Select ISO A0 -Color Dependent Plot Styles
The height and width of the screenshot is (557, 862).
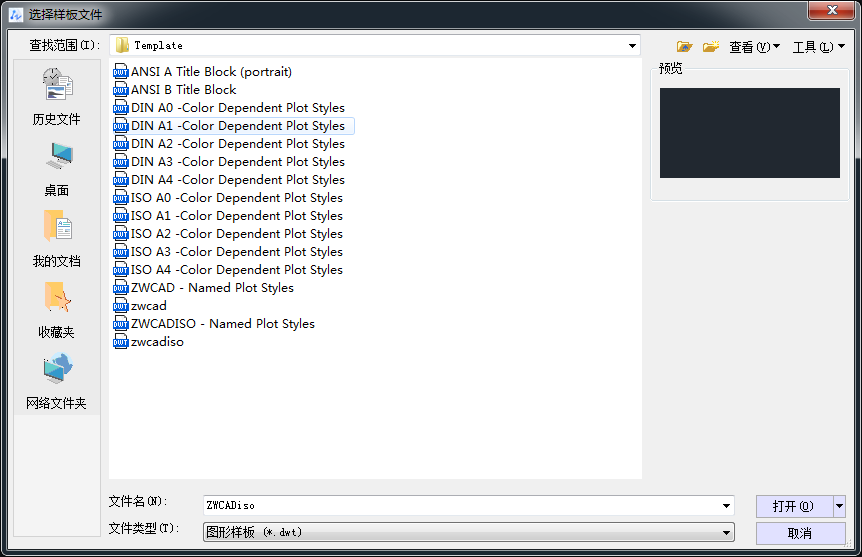click(237, 198)
